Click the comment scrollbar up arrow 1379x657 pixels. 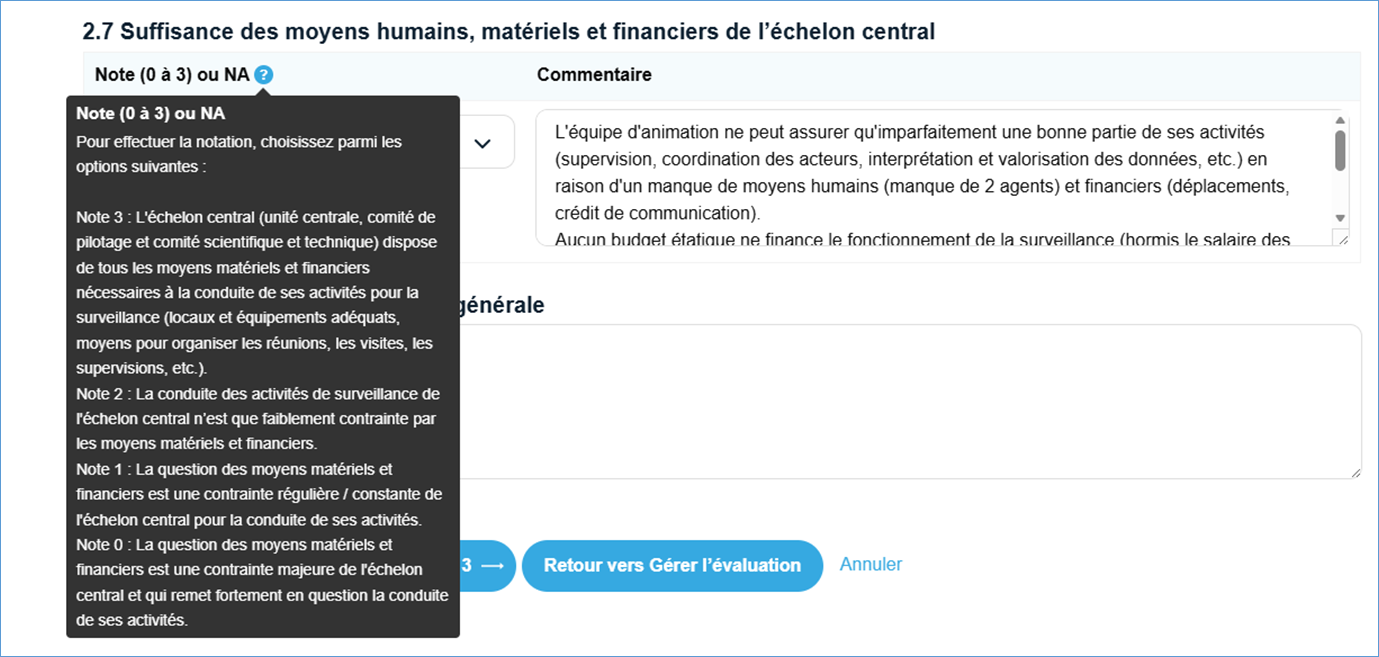(1340, 122)
